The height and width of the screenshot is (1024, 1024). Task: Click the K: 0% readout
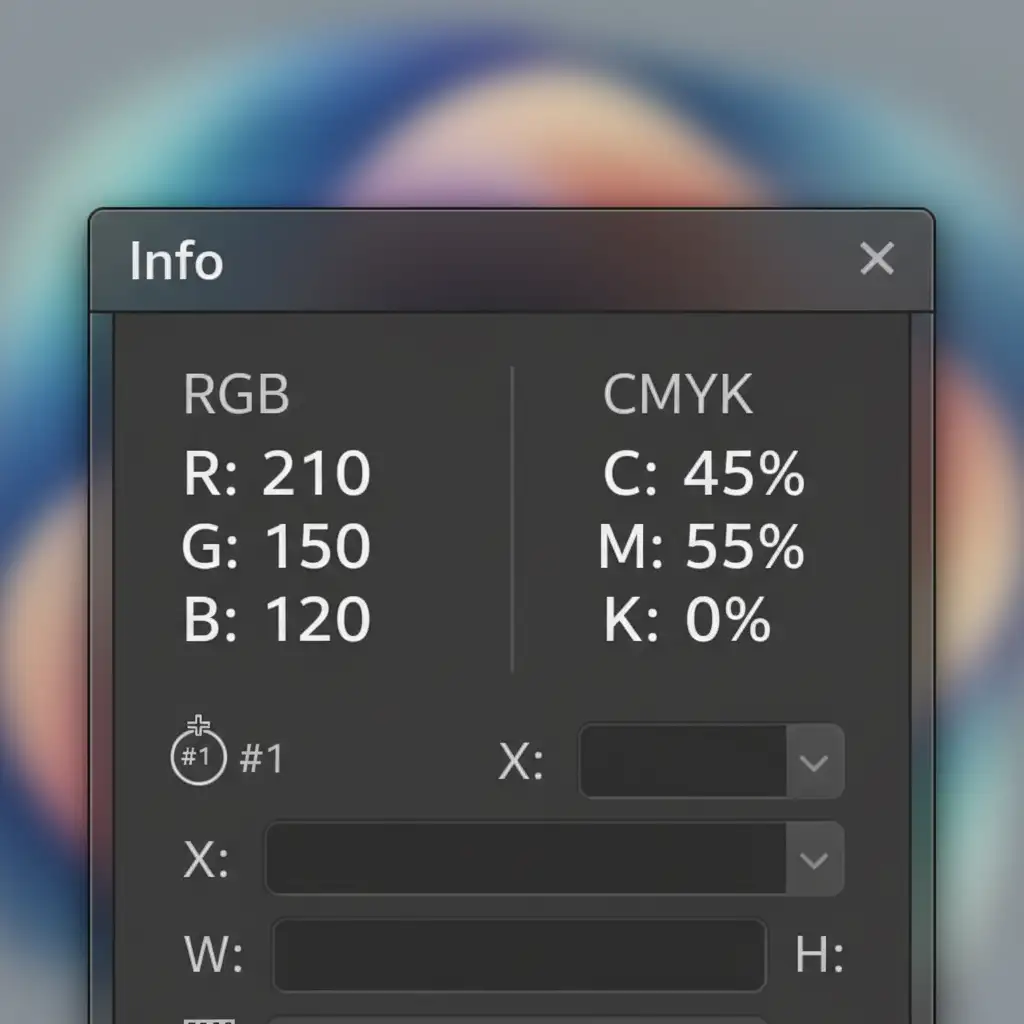click(687, 620)
